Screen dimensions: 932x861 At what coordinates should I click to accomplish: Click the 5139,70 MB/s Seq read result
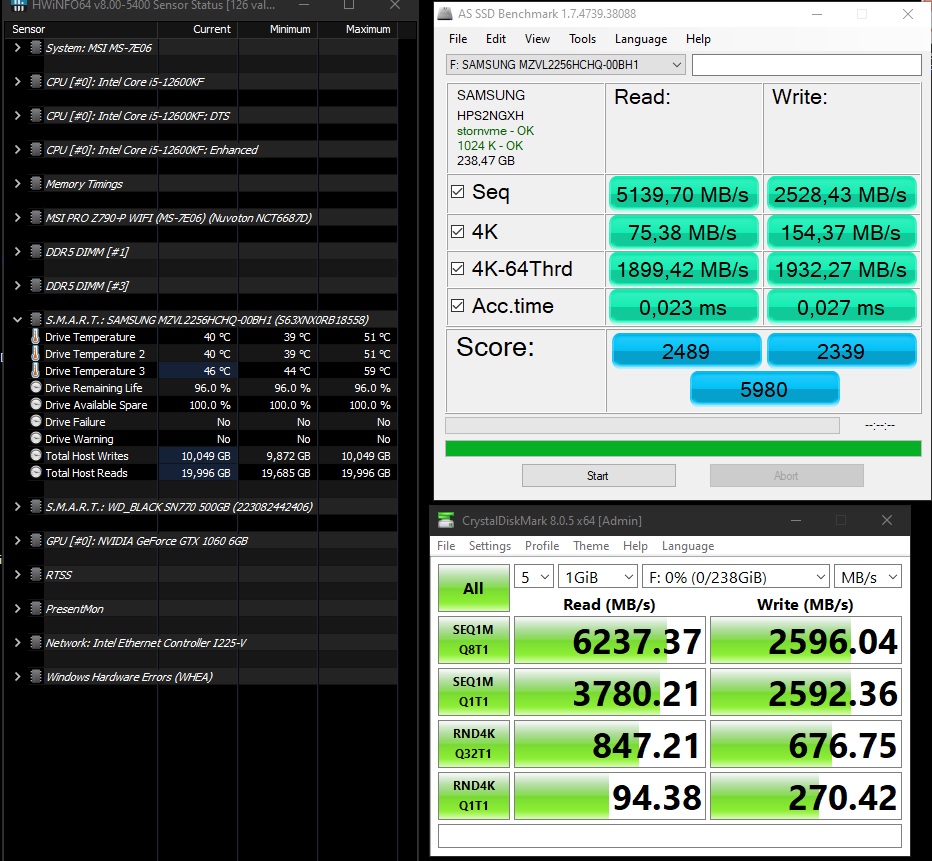coord(682,194)
